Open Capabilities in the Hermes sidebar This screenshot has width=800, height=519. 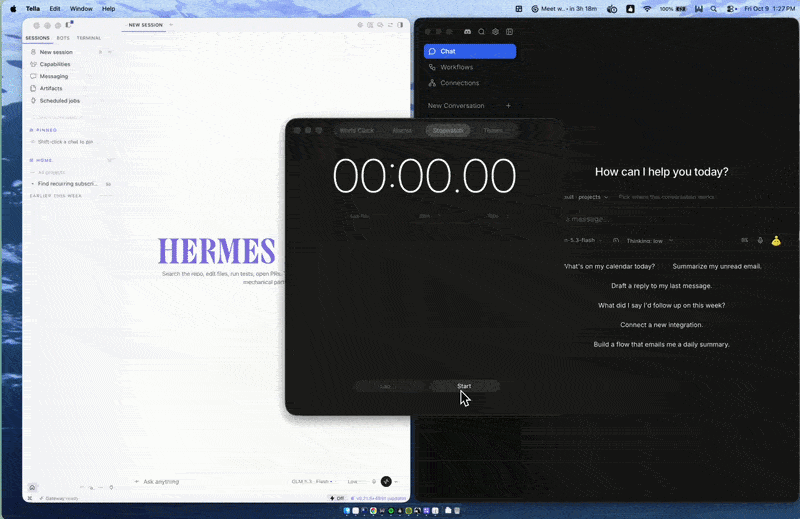point(55,64)
